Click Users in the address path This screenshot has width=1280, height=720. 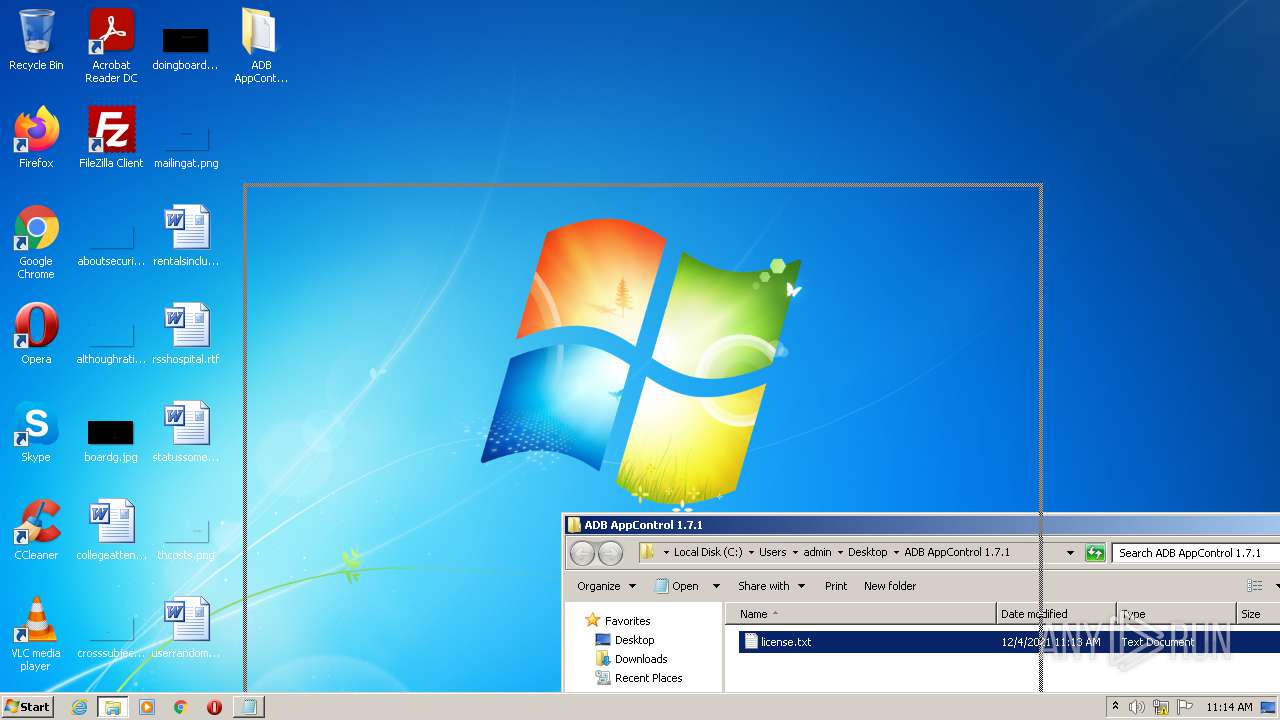[x=772, y=553]
